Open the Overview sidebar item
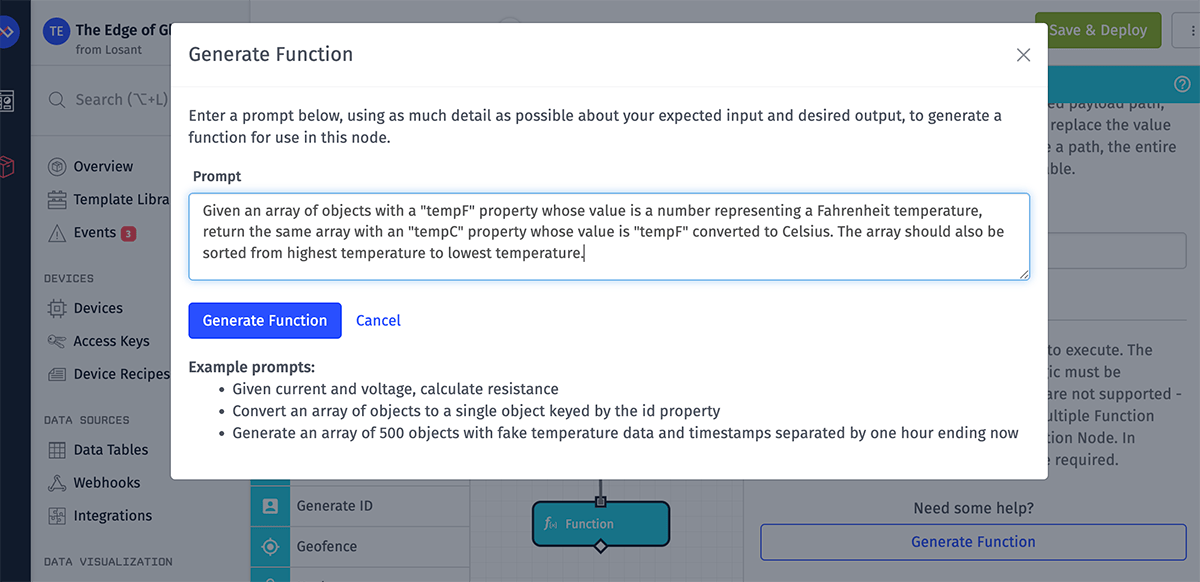1200x582 pixels. pos(103,167)
